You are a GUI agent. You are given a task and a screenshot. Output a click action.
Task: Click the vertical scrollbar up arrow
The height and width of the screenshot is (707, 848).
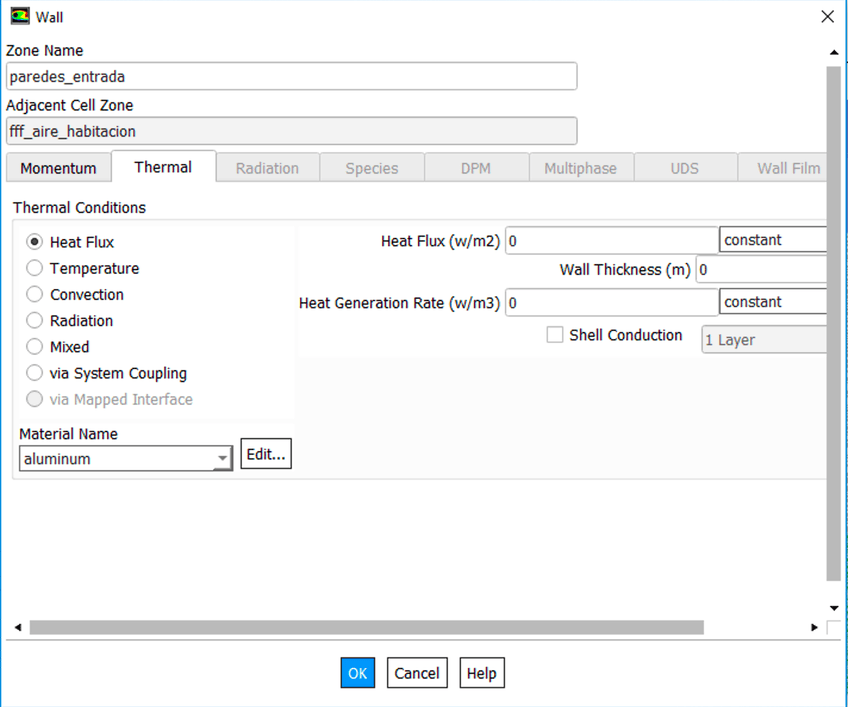point(834,52)
